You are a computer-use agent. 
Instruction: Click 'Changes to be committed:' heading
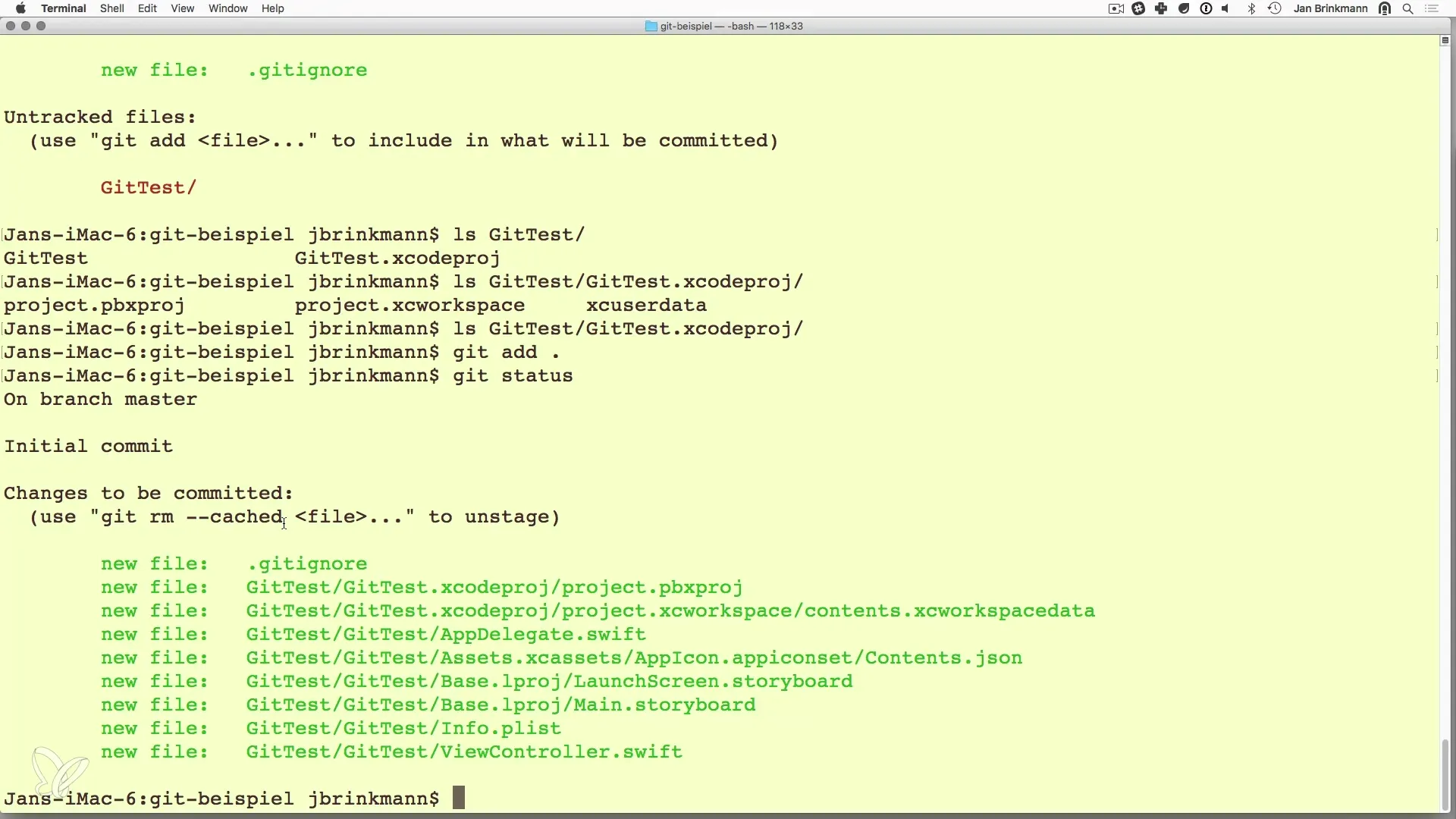click(149, 493)
